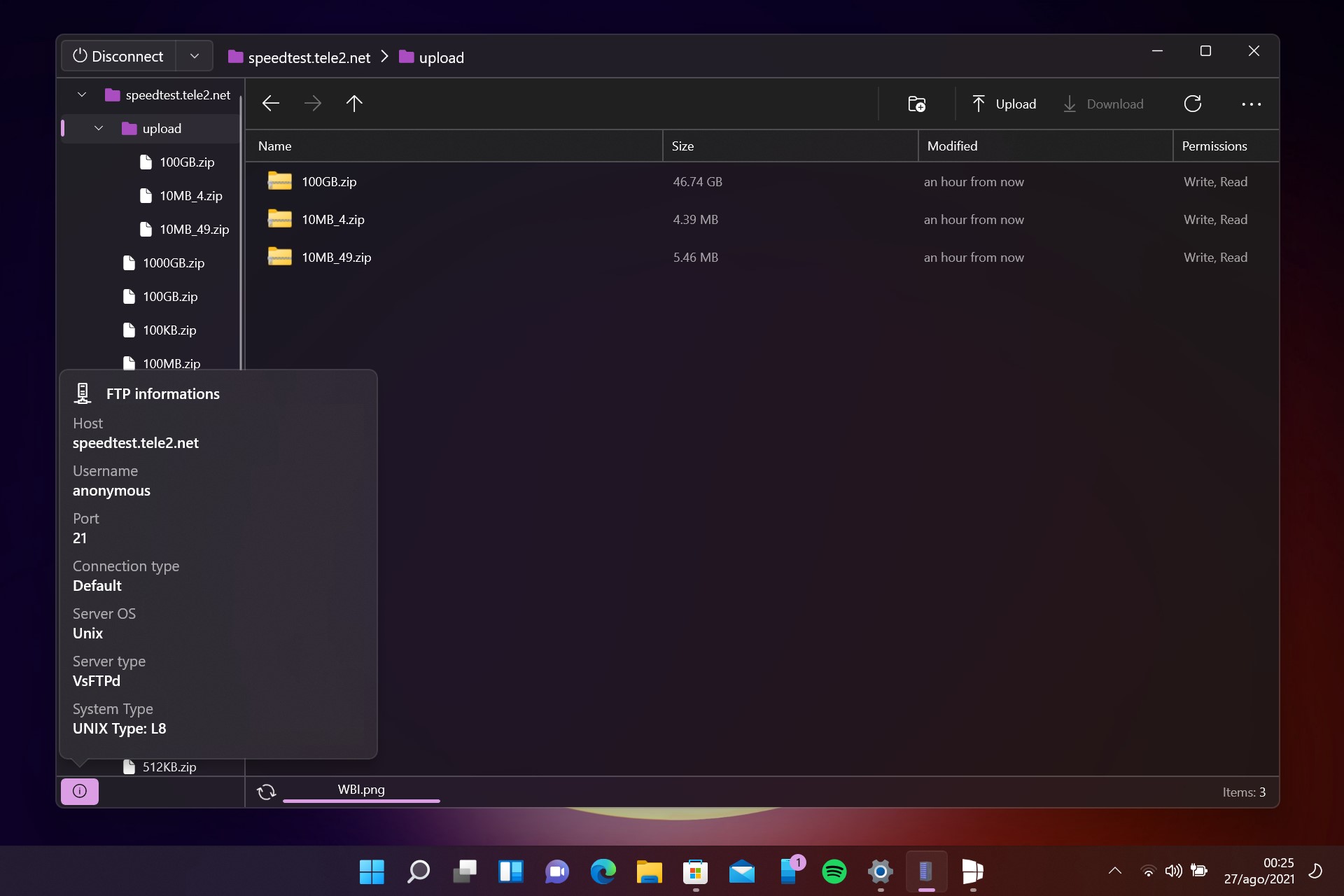The height and width of the screenshot is (896, 1344).
Task: Click the archive icon of 100GB.zip
Action: coord(279,181)
